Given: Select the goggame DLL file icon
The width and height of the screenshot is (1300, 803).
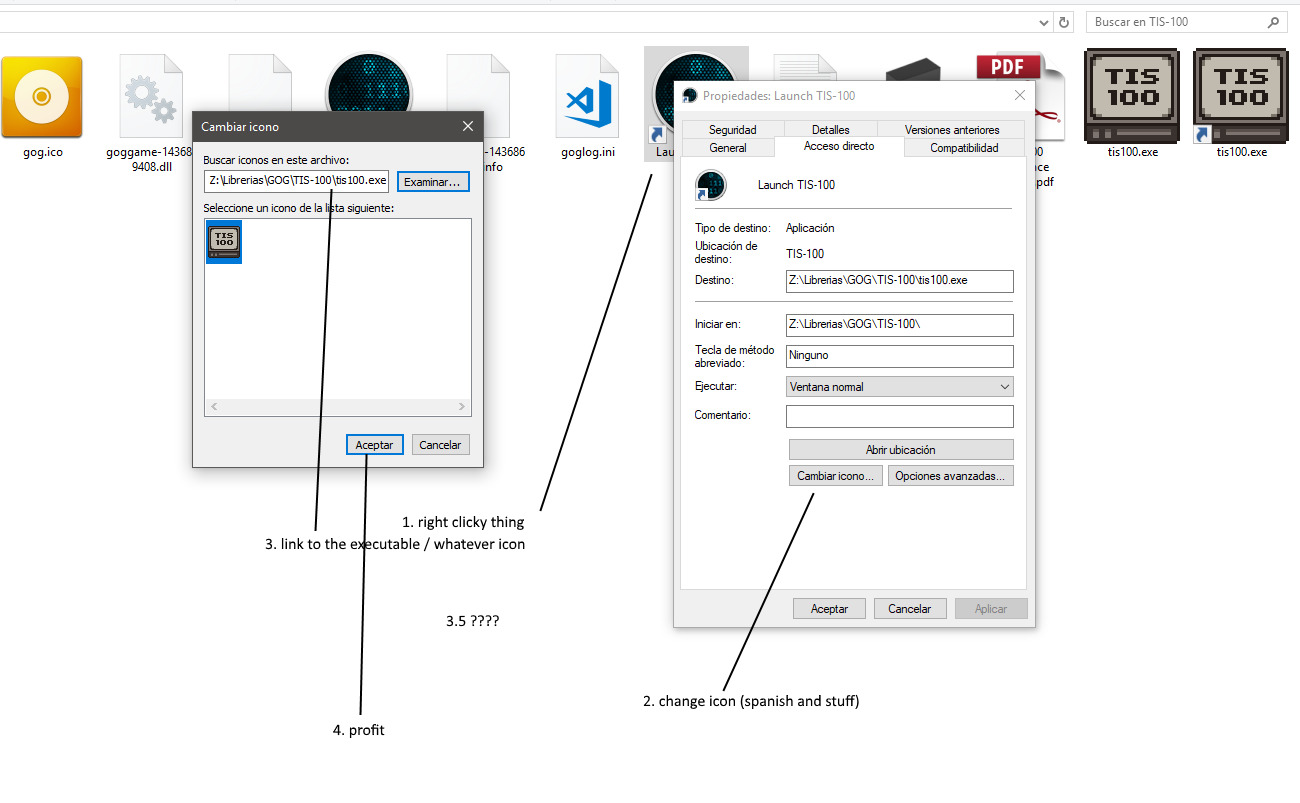Looking at the screenshot, I should click(153, 96).
